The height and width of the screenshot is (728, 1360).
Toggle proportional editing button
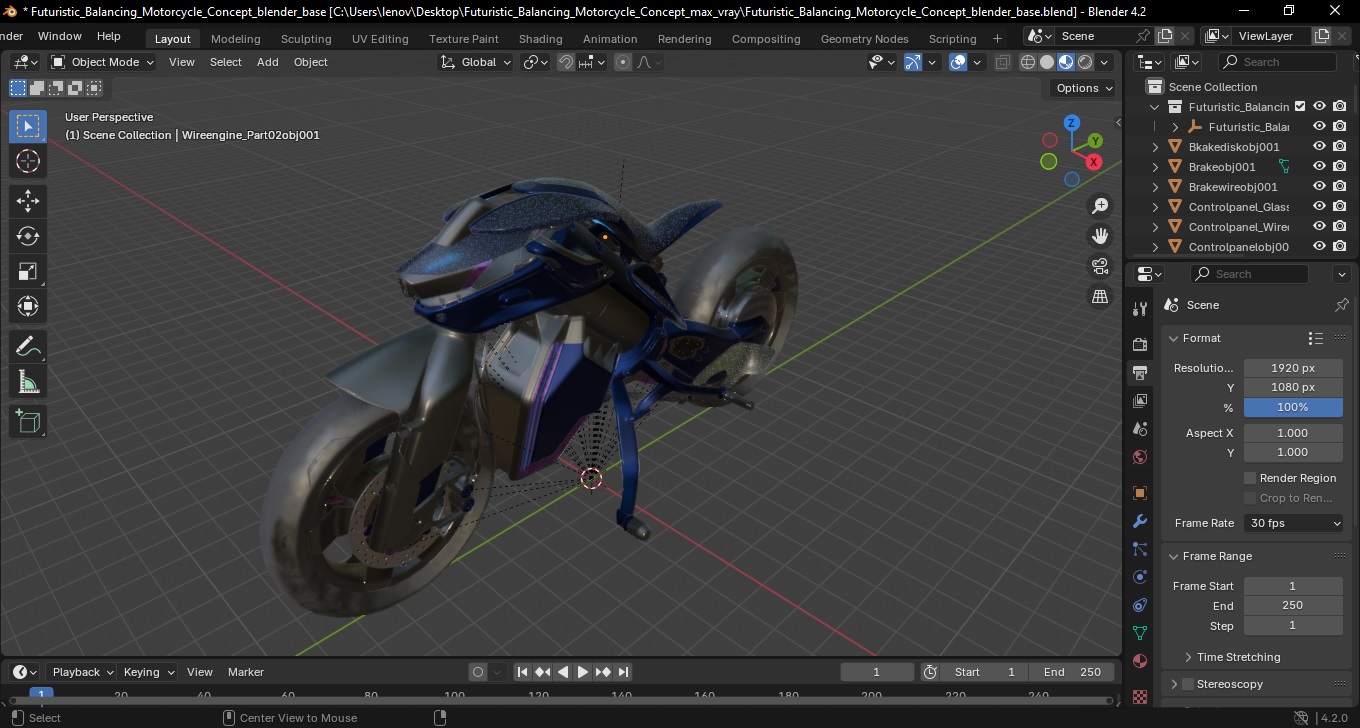click(623, 62)
